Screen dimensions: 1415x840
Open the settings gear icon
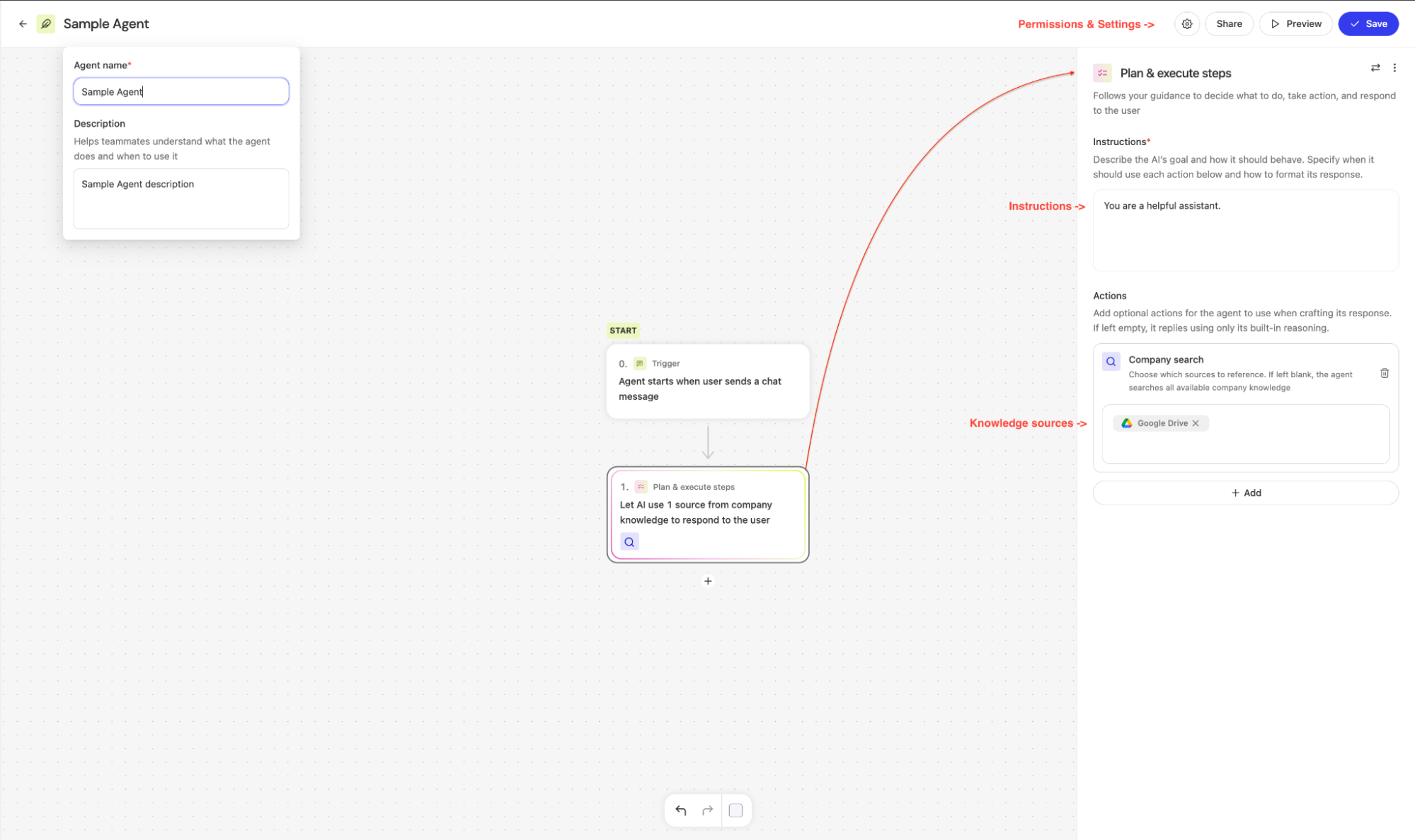click(x=1187, y=24)
